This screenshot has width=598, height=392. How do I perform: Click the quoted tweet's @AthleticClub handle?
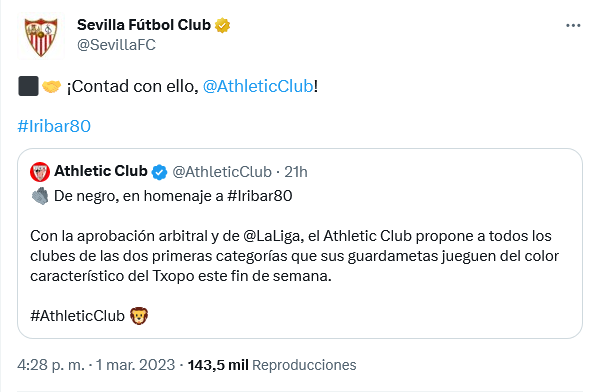tap(222, 172)
